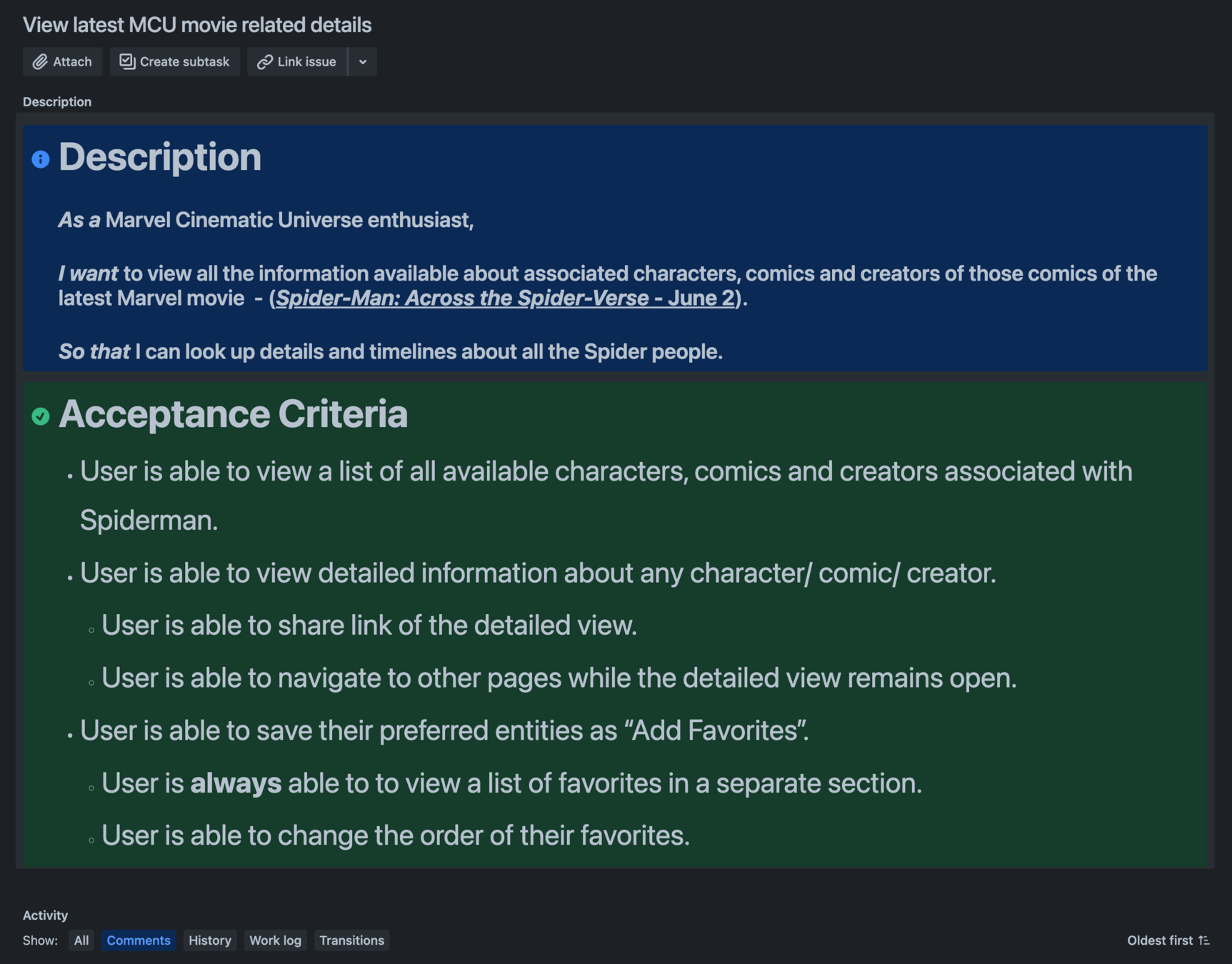Click bullet 'User is able to view a list of all available characters'
The width and height of the screenshot is (1232, 964).
tap(606, 496)
